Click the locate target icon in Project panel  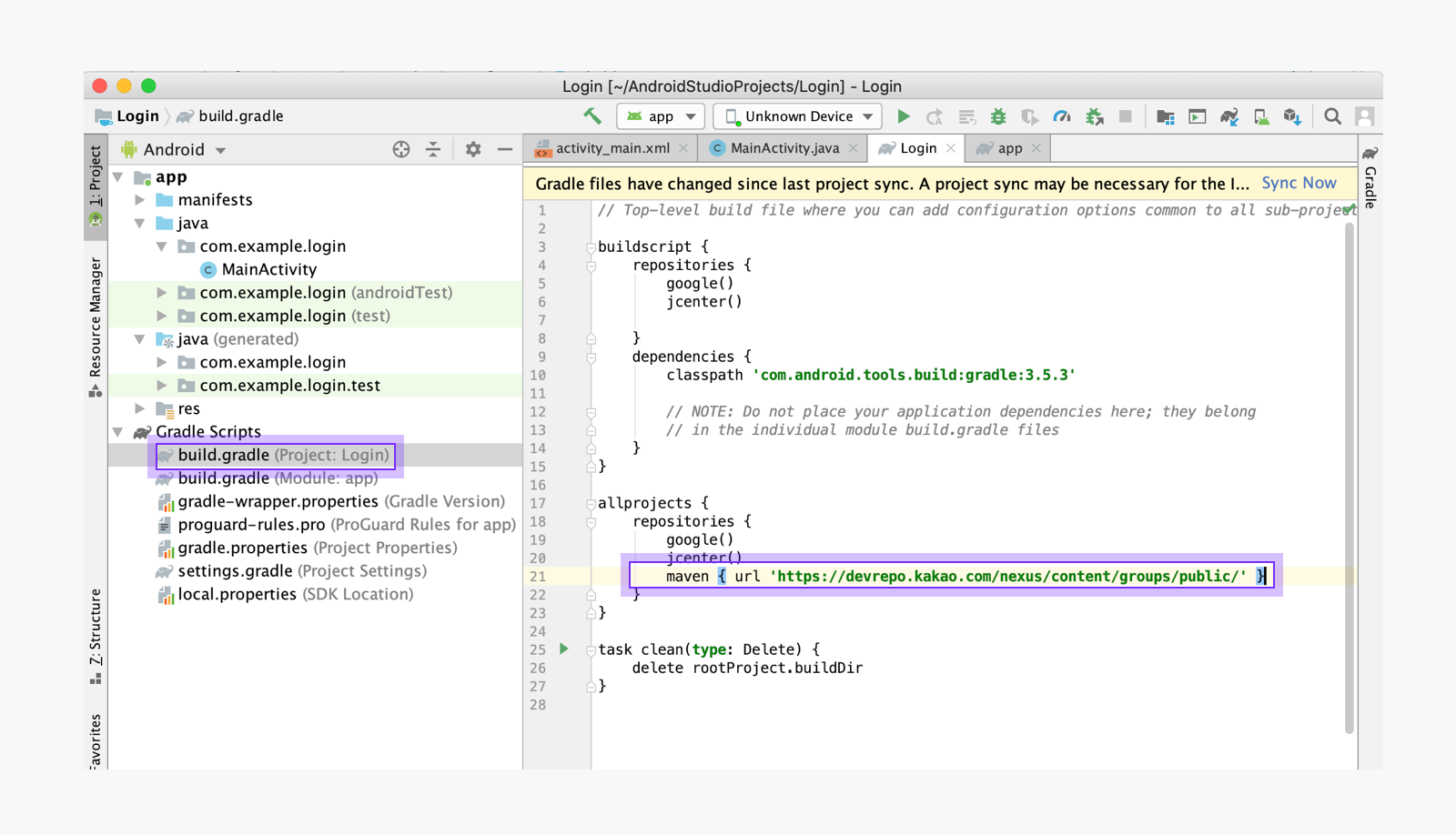coord(401,149)
